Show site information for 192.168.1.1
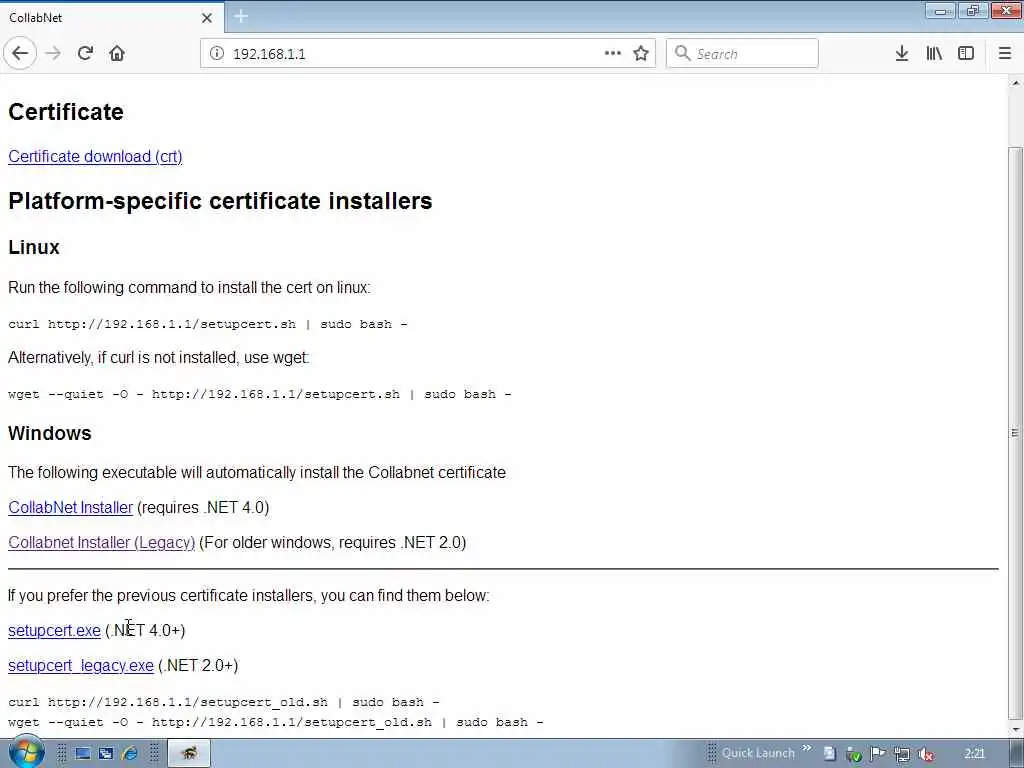The image size is (1024, 768). pyautogui.click(x=217, y=54)
